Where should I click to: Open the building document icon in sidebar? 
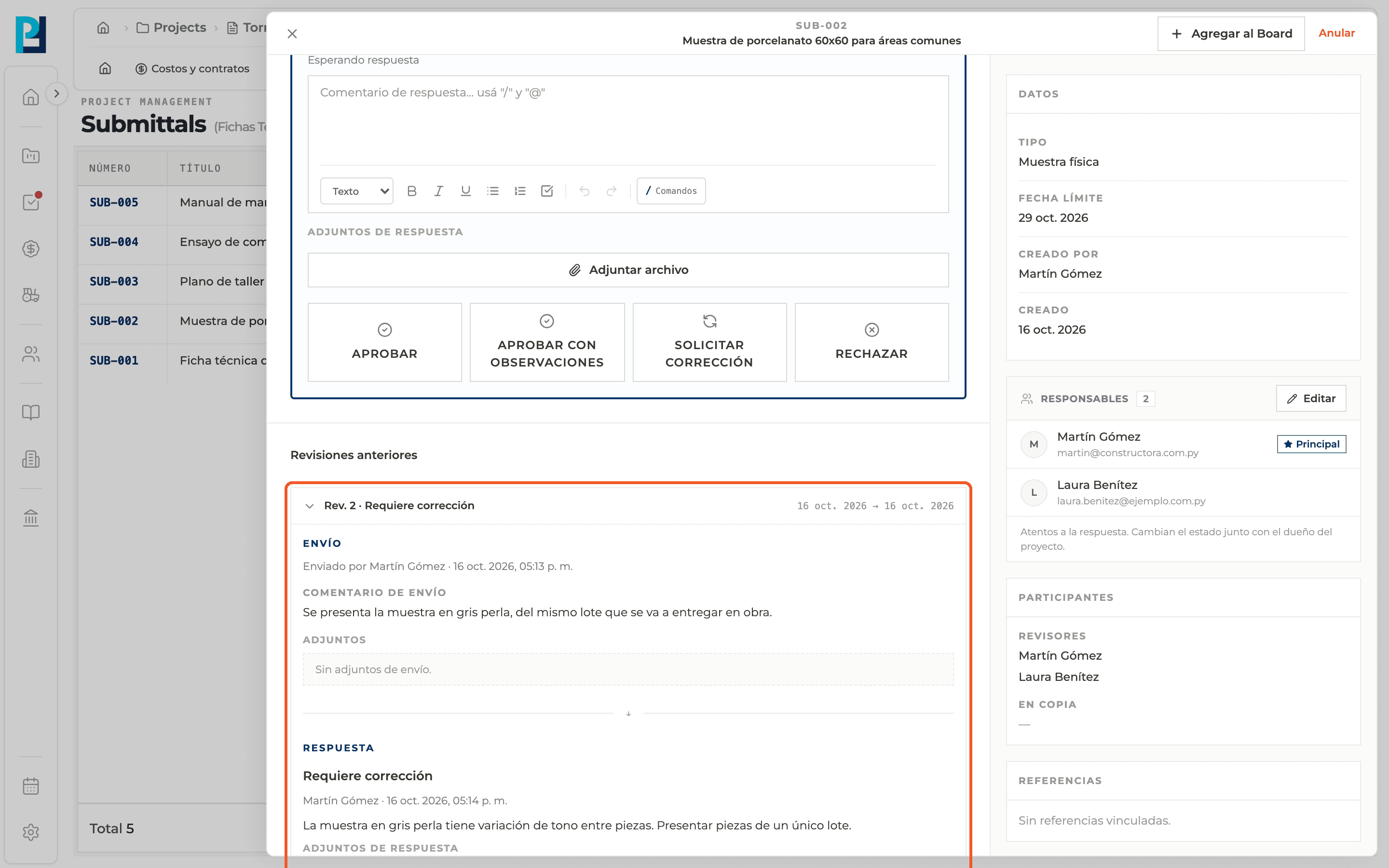(31, 459)
